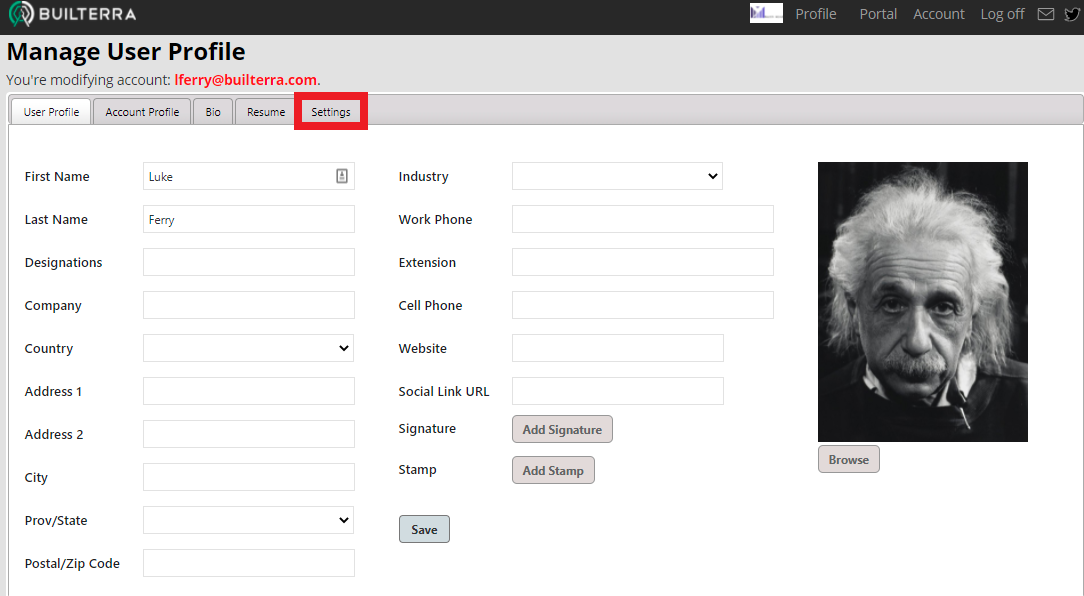The image size is (1084, 596).
Task: Focus the First Name field
Action: click(249, 176)
